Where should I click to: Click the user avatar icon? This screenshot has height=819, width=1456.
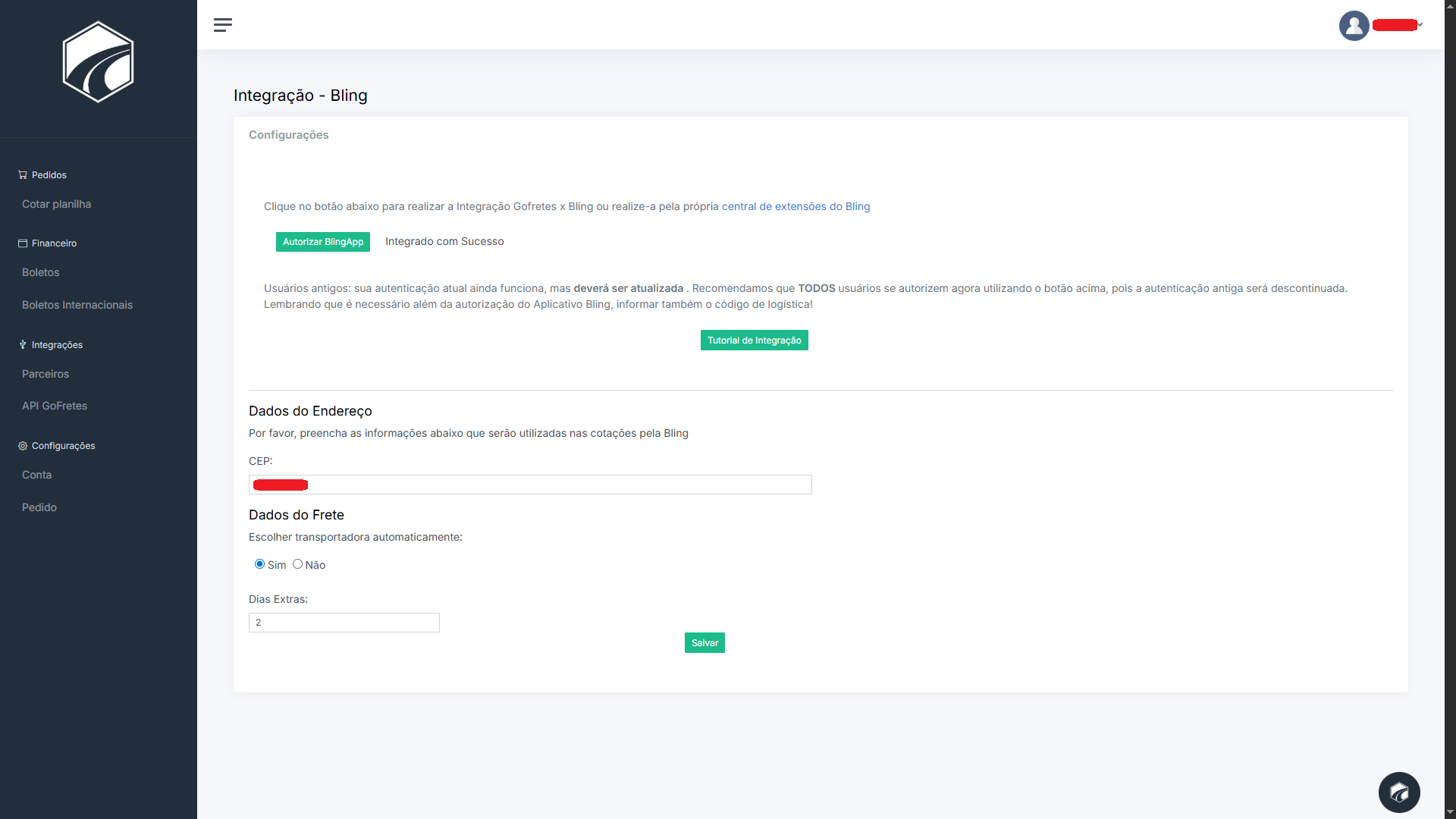coord(1354,26)
